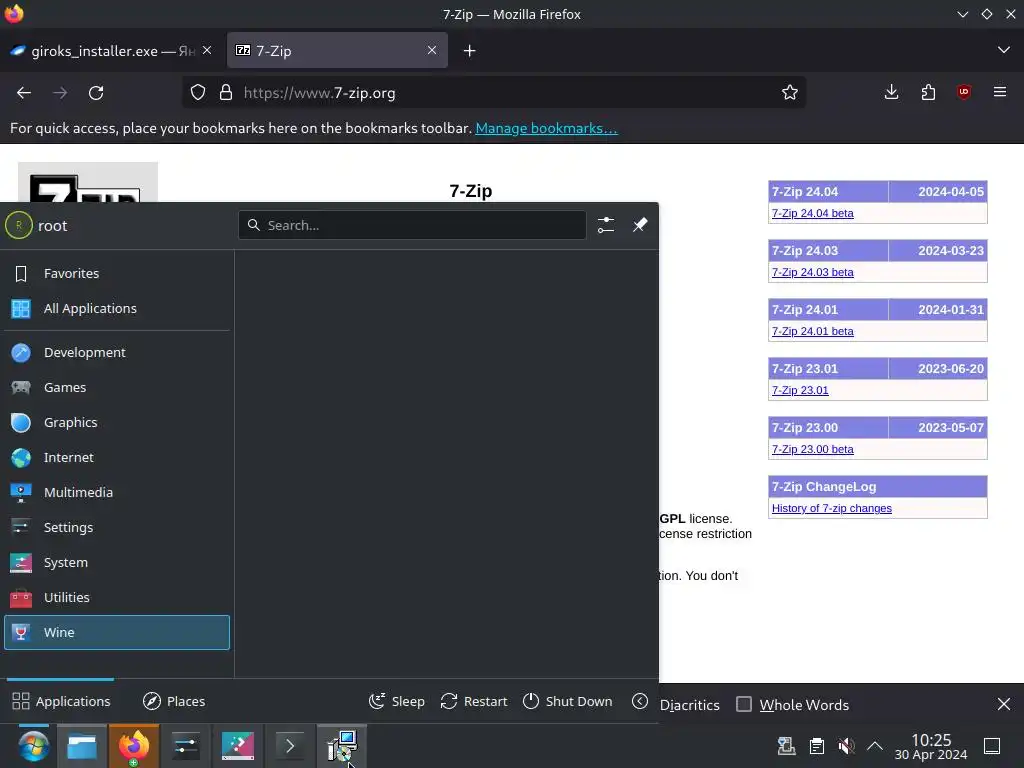
Task: Open the 7-Zip 24.01 beta link
Action: pyautogui.click(x=812, y=331)
